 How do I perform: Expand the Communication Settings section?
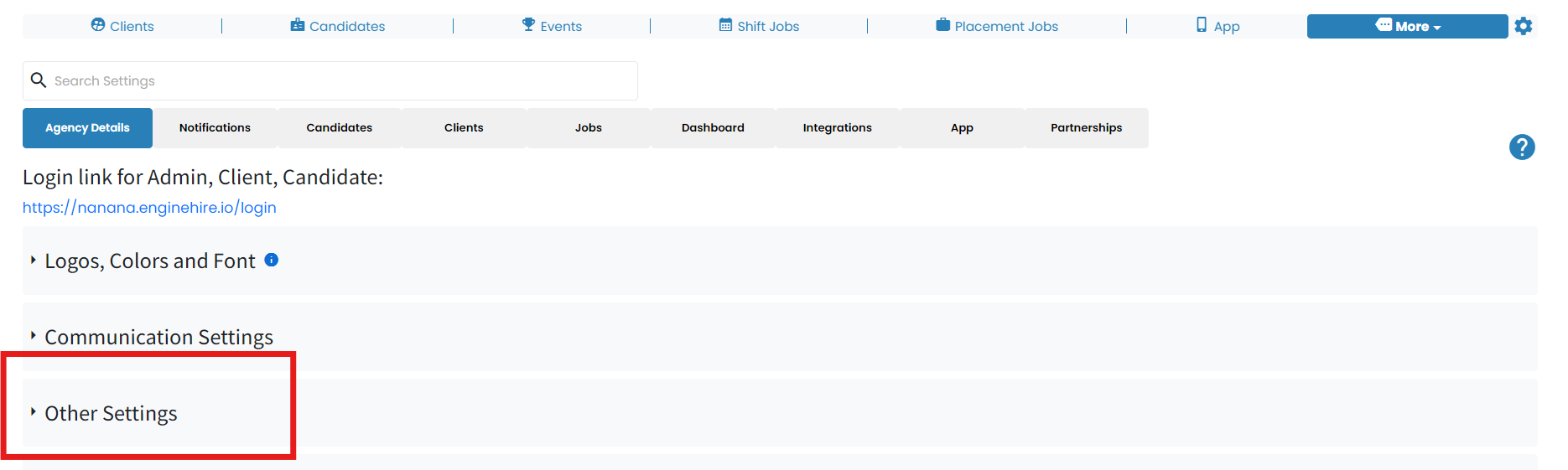780,337
